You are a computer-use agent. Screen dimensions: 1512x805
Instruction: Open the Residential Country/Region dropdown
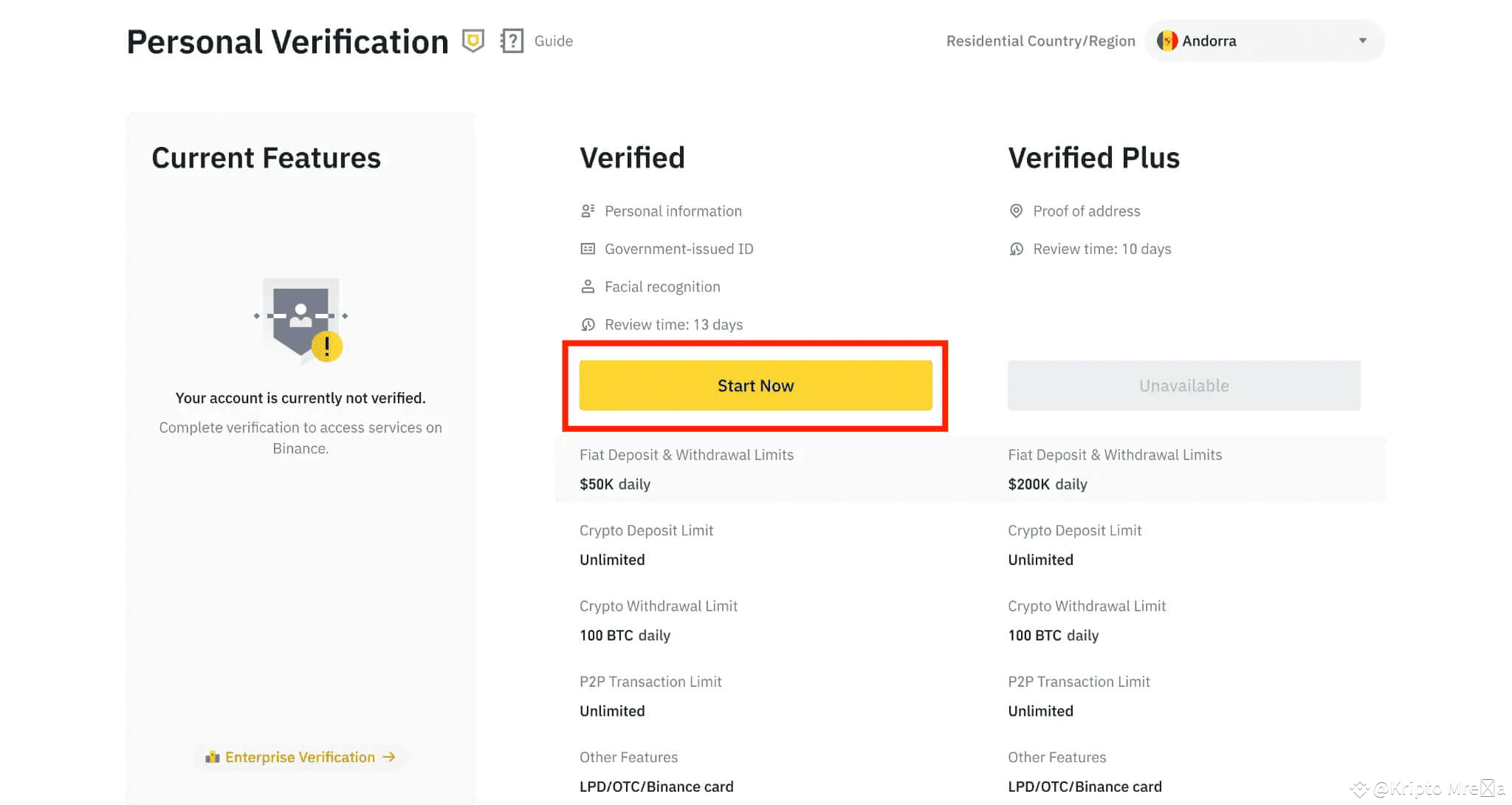pos(1264,41)
